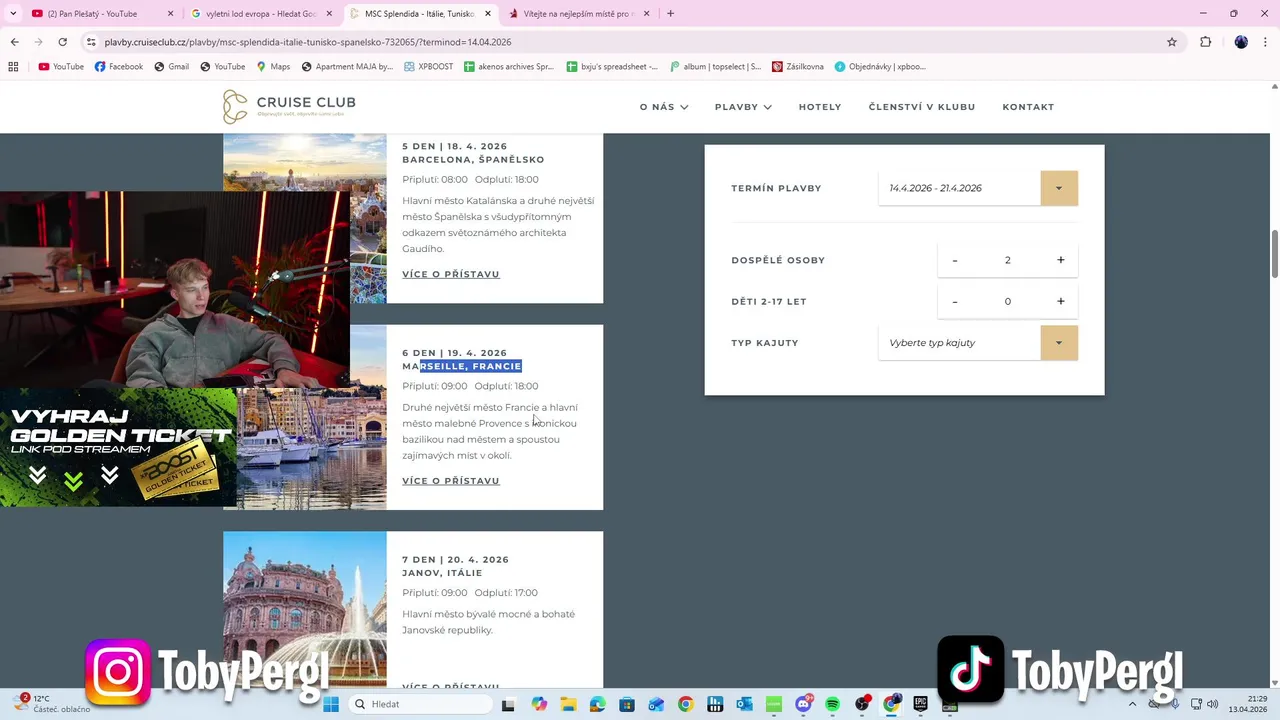This screenshot has width=1280, height=720.
Task: Go back to previous page
Action: 14,42
